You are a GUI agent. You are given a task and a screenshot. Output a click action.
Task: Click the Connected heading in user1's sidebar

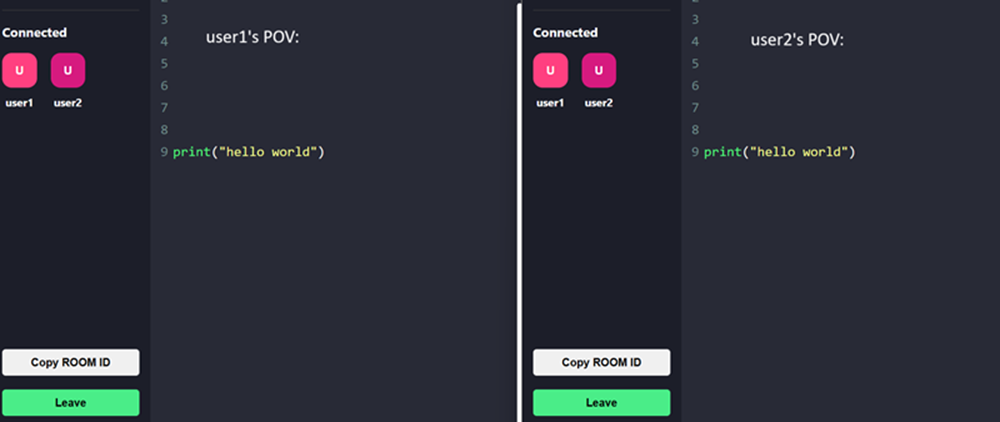click(34, 33)
